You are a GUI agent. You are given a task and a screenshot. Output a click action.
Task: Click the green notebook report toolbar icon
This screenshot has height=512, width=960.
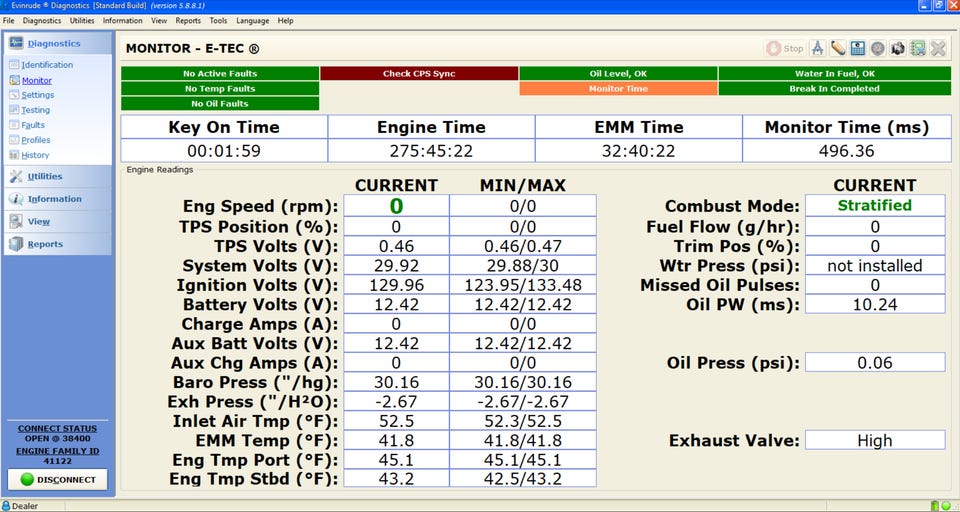tap(918, 48)
